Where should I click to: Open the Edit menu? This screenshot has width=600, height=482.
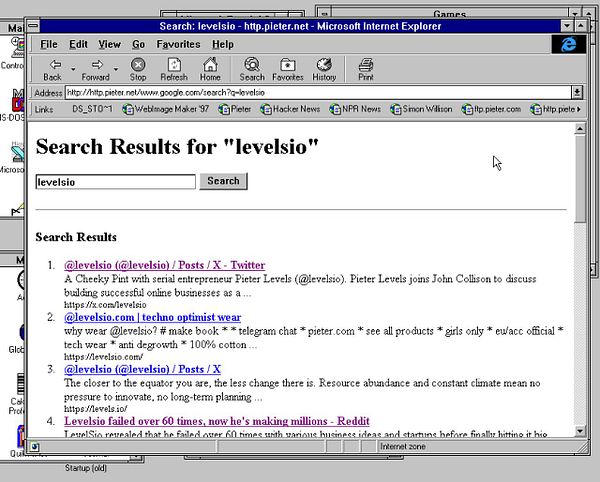(x=78, y=44)
